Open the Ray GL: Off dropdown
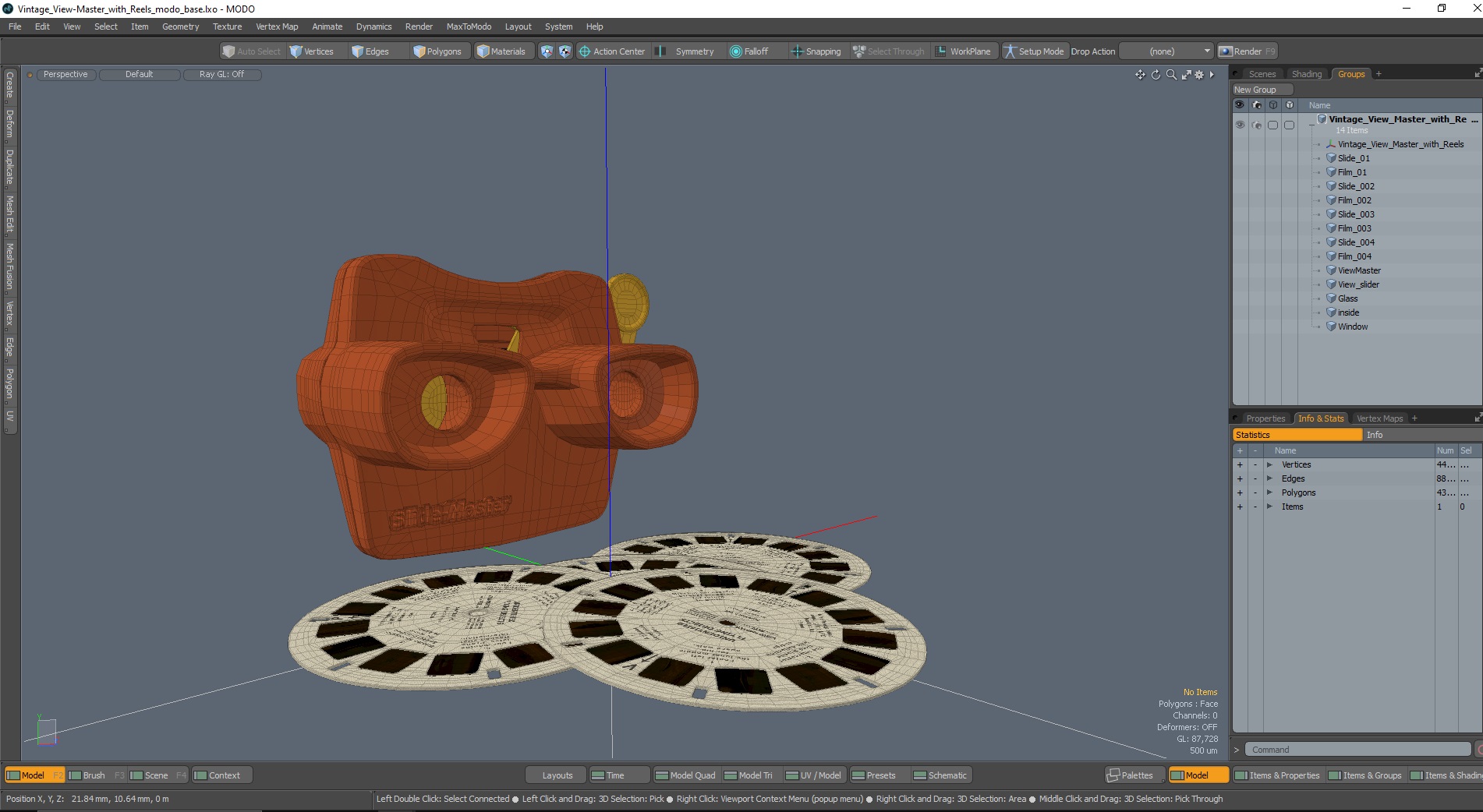The height and width of the screenshot is (812, 1483). coord(221,75)
